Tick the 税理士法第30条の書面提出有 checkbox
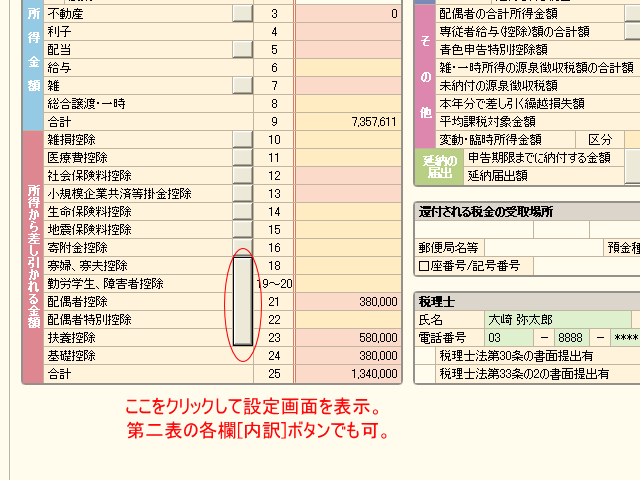 (x=425, y=356)
